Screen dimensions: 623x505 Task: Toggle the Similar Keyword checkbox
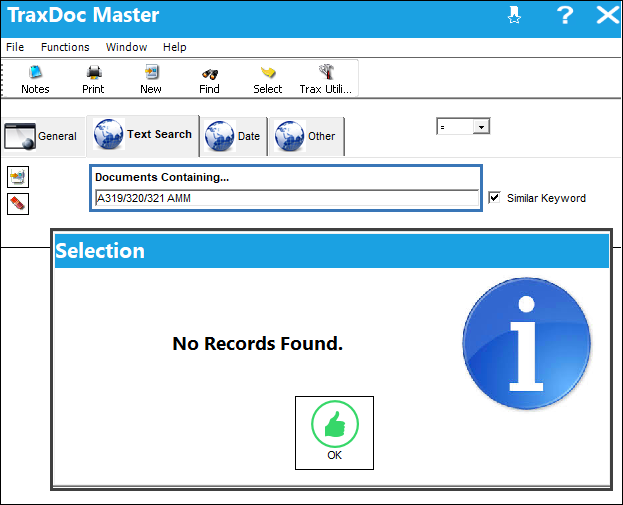pos(494,197)
